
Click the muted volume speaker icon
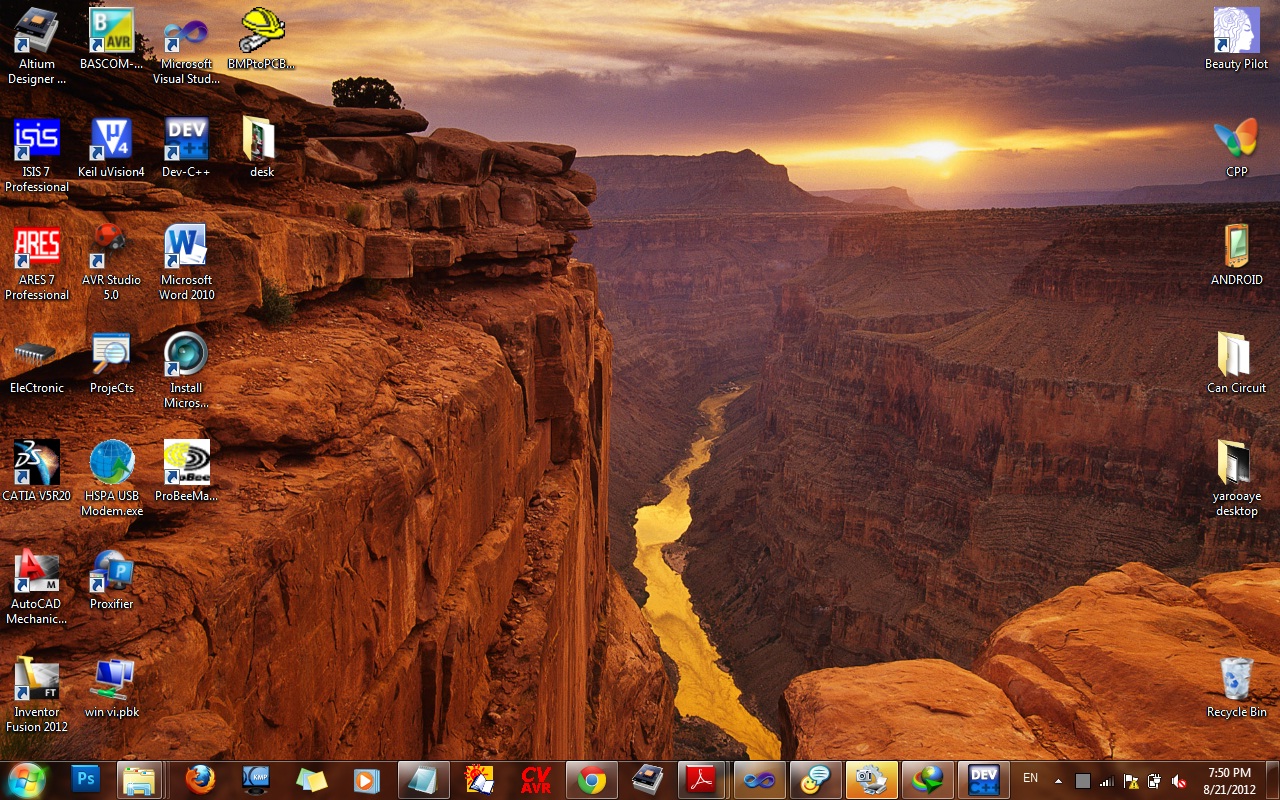(x=1179, y=780)
